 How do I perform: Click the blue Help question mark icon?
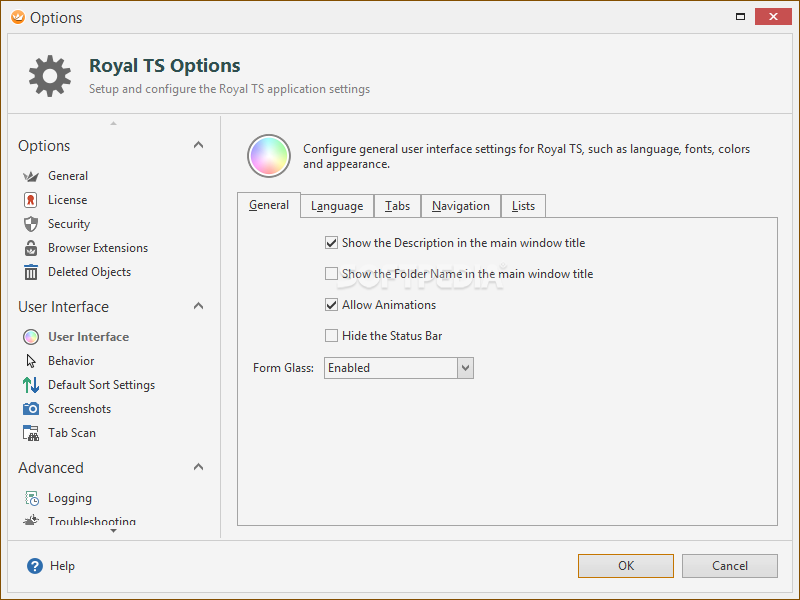click(35, 566)
